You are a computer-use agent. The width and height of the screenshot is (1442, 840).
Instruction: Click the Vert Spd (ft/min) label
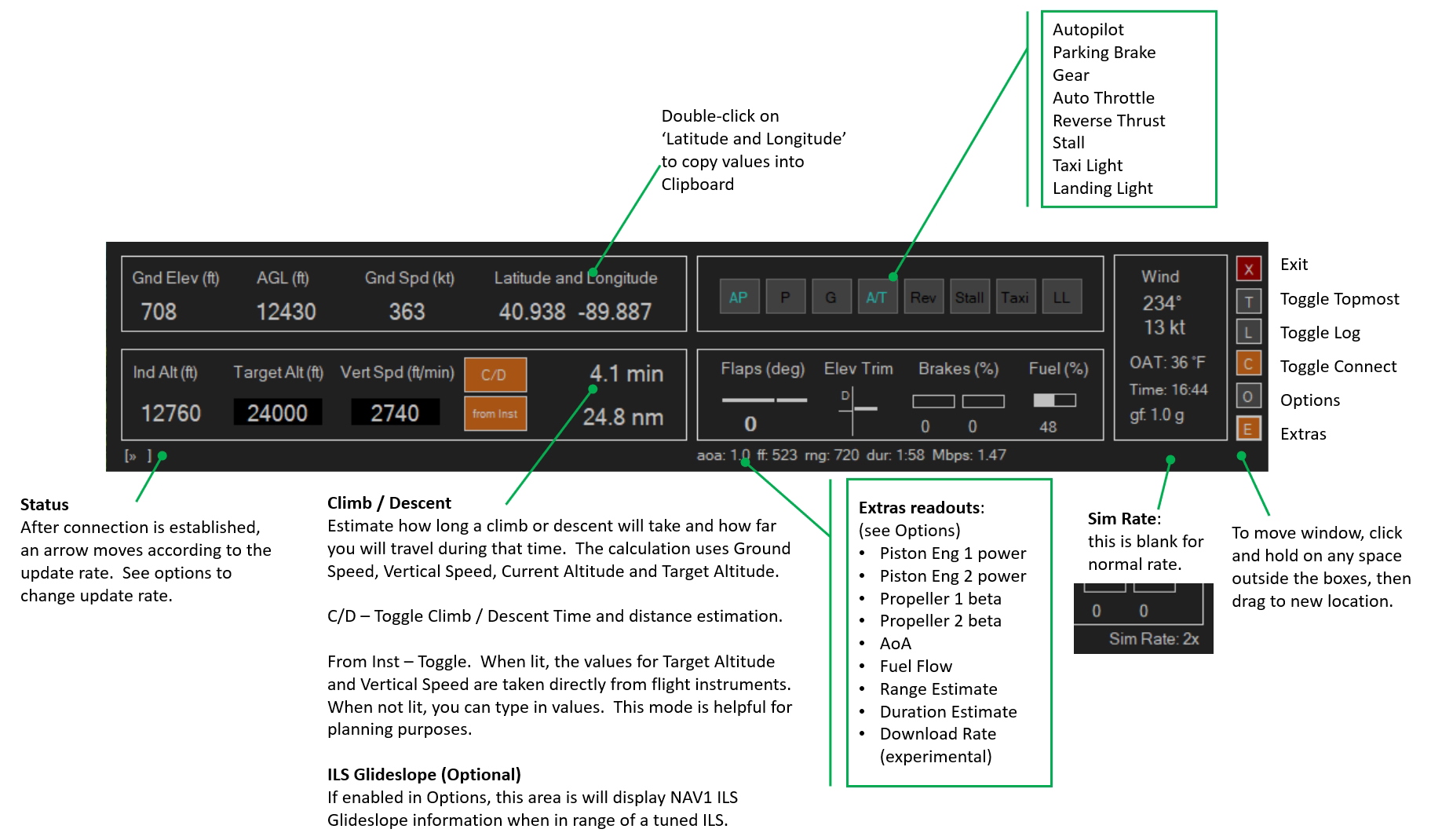[x=397, y=372]
